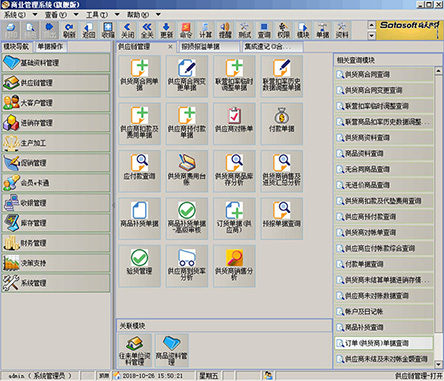Open the 供应商到货率分析 cart module
The image size is (444, 381).
(187, 266)
